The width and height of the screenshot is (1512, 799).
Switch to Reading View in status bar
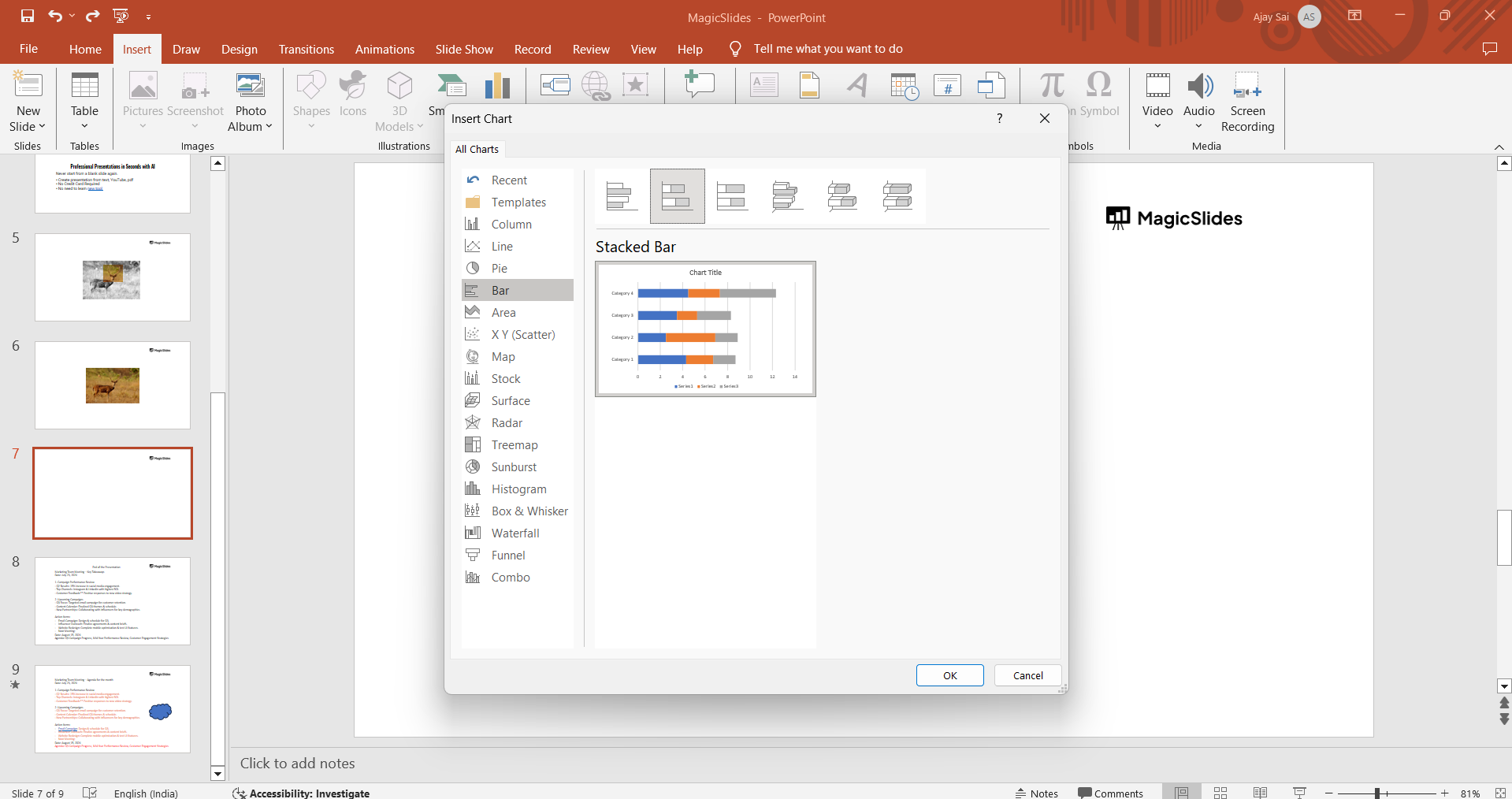pyautogui.click(x=1260, y=793)
